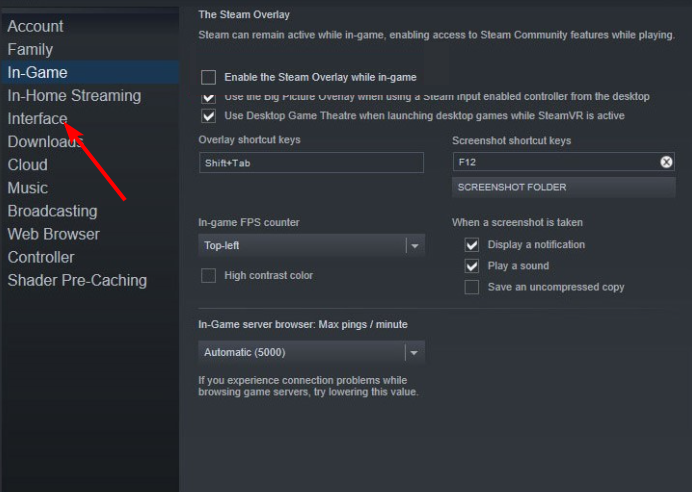Enable Save an uncompressed copy
The image size is (692, 492).
click(472, 287)
